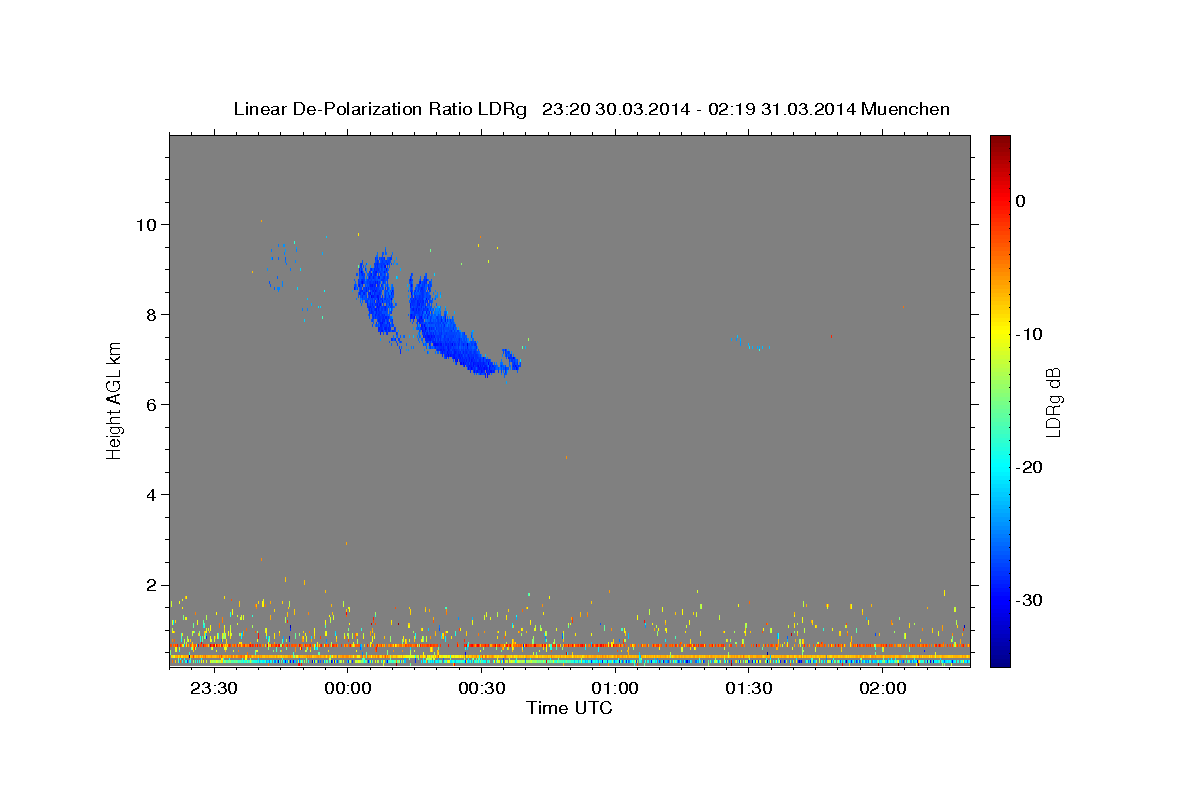Click the small cyan echo near 01:30
1200x800 pixels.
click(749, 344)
